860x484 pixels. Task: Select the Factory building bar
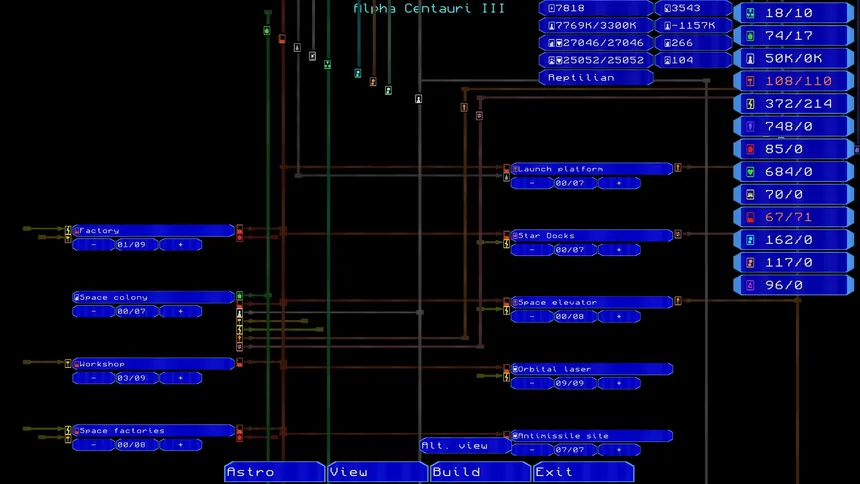tap(154, 230)
